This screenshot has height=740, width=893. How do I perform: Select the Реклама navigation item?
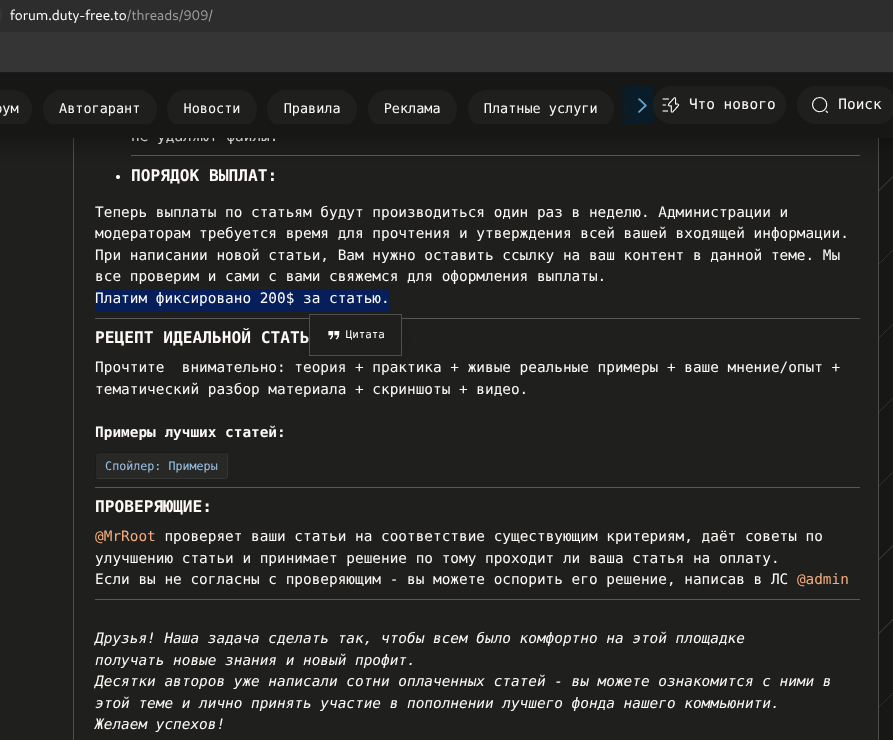pos(412,108)
